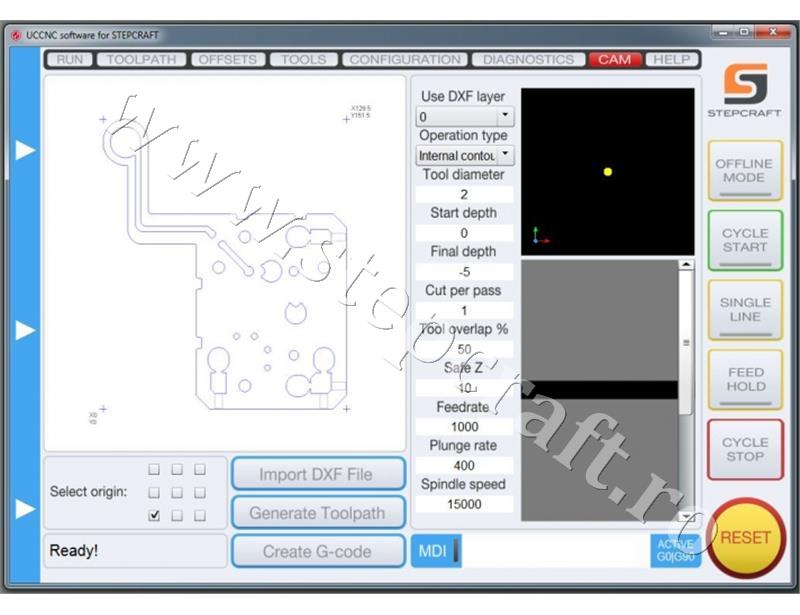Select the DIAGNOSTICS menu
800x615 pixels.
click(528, 59)
